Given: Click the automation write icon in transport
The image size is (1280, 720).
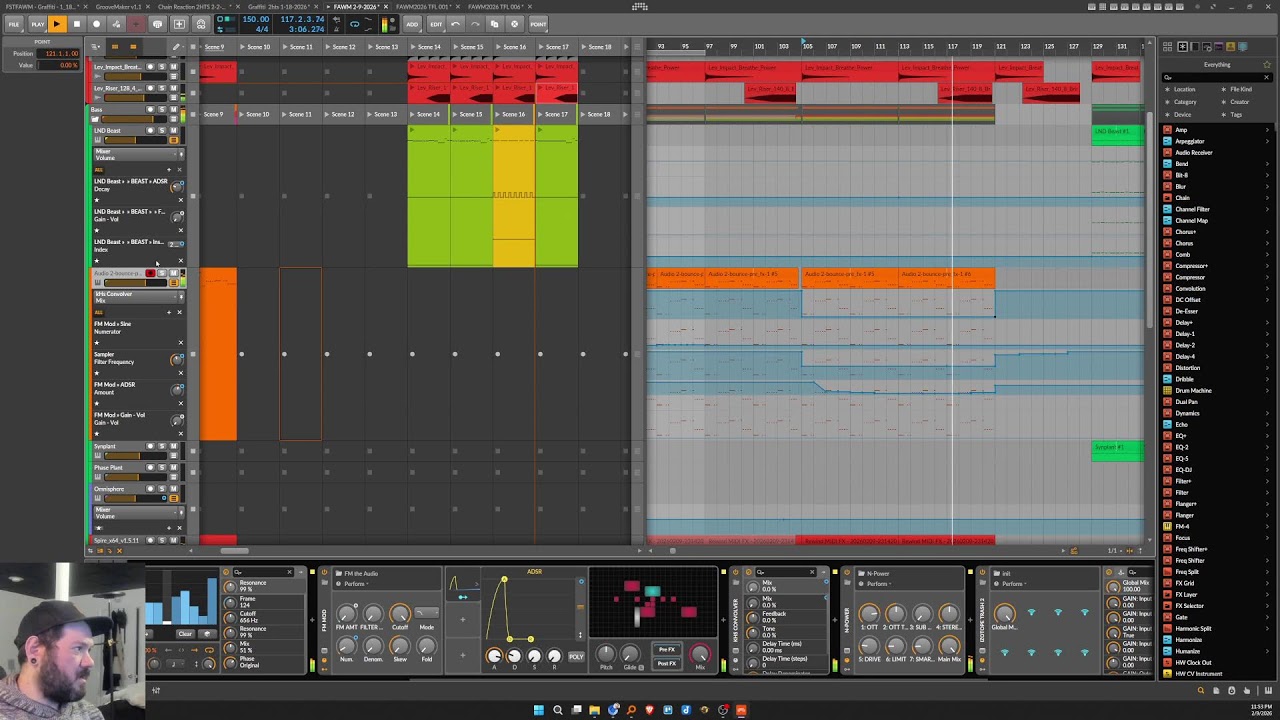Looking at the screenshot, I should click(x=116, y=24).
